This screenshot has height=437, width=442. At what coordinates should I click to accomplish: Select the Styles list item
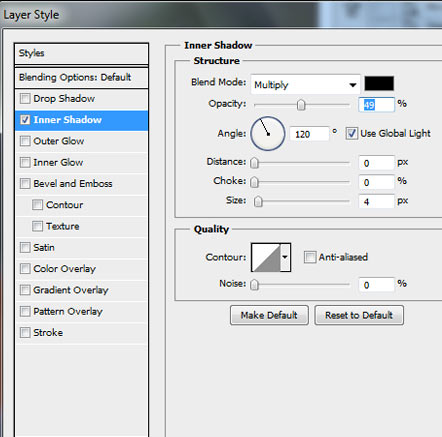[81, 53]
